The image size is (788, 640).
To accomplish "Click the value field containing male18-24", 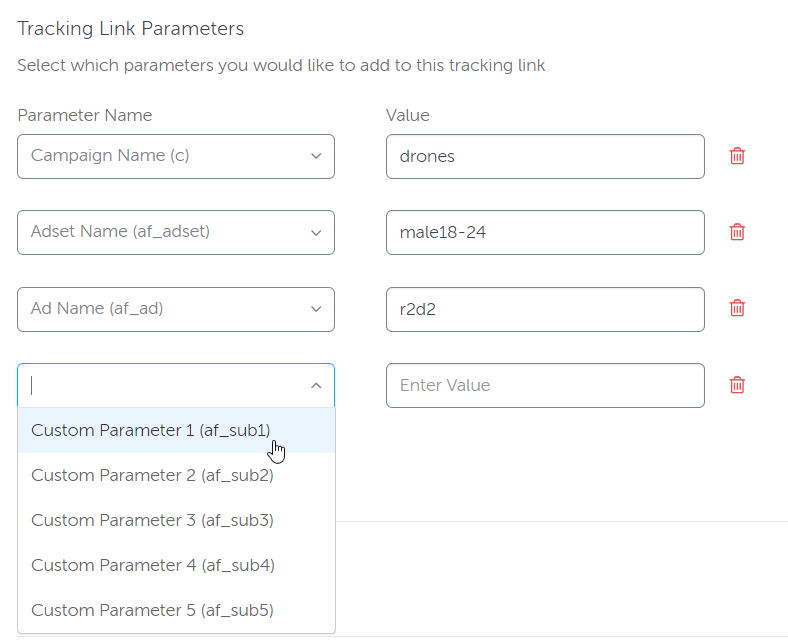I will coord(544,232).
